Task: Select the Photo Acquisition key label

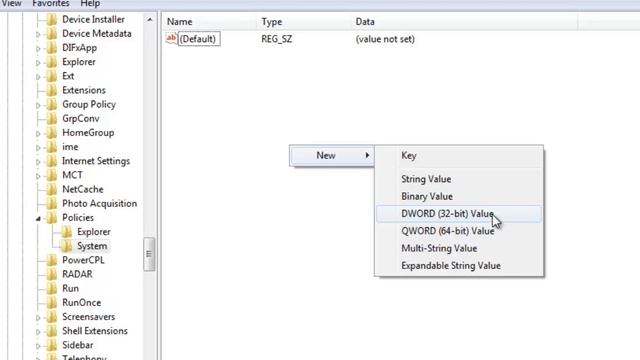Action: tap(100, 204)
